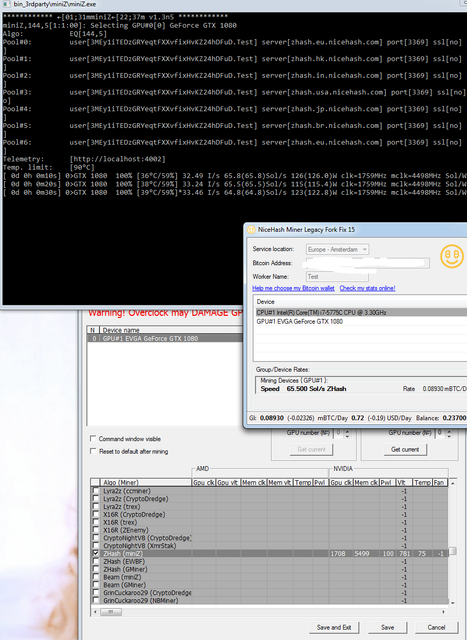Click the NVIDIA GPU number field
The height and width of the screenshot is (640, 467).
[x=440, y=433]
